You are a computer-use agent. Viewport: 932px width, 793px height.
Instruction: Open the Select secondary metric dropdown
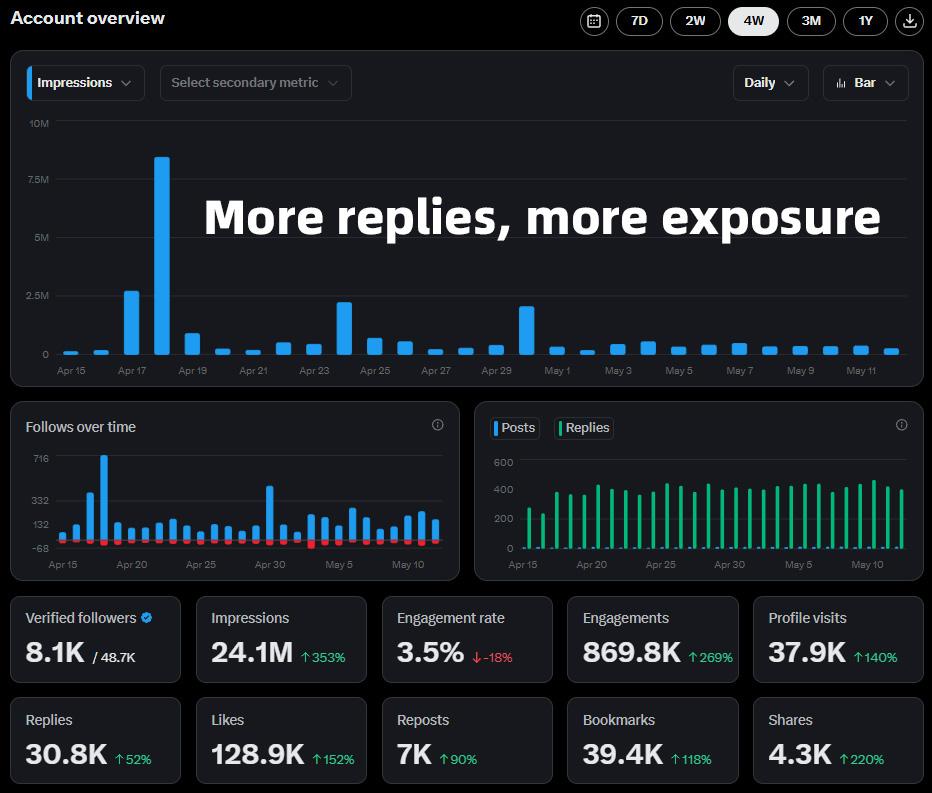click(255, 83)
